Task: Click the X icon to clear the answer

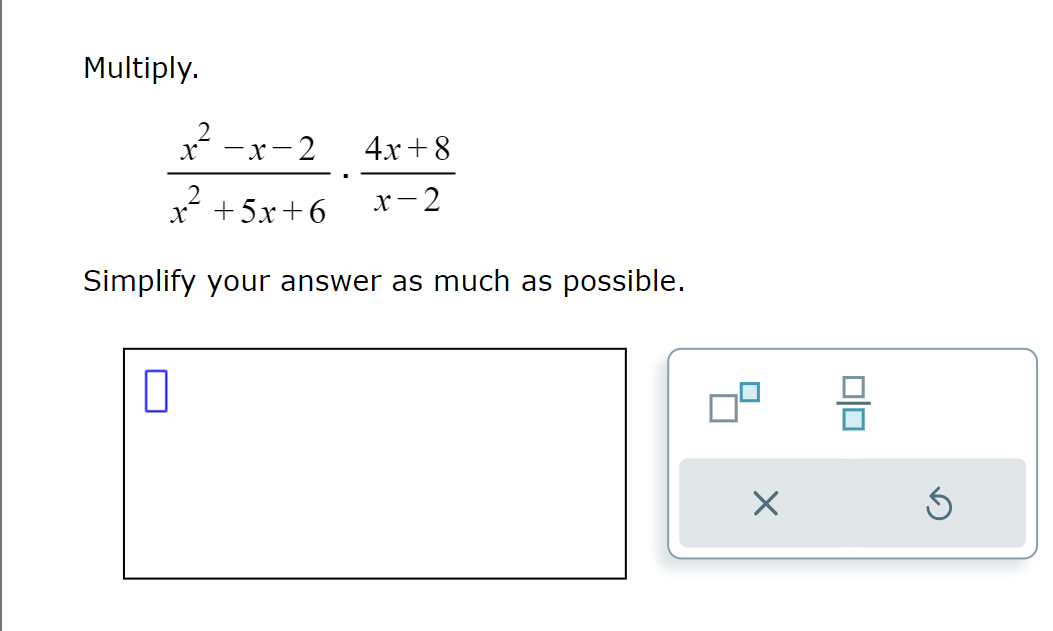Action: coord(764,504)
